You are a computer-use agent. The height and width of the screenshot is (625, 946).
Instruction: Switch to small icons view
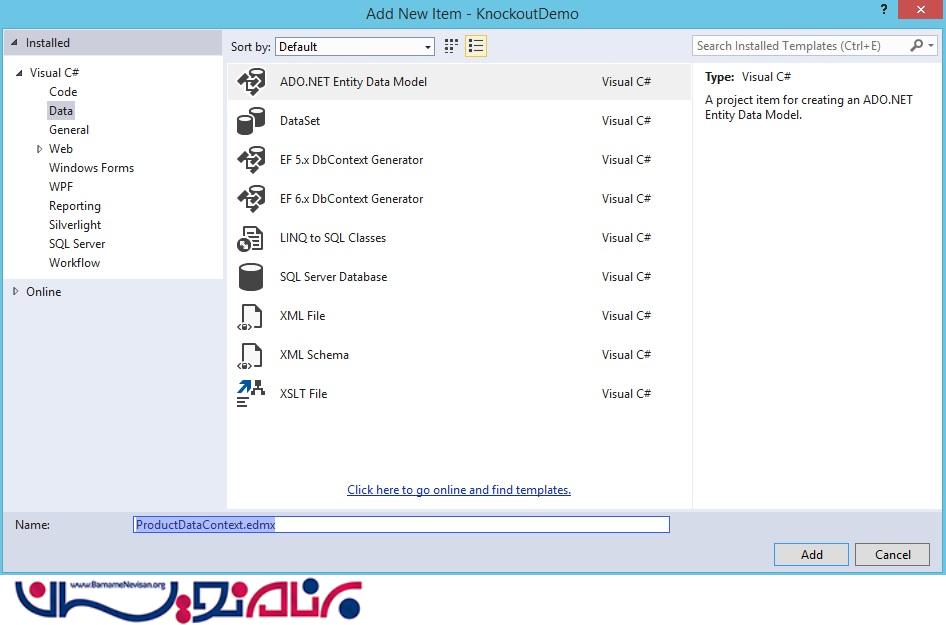(452, 46)
